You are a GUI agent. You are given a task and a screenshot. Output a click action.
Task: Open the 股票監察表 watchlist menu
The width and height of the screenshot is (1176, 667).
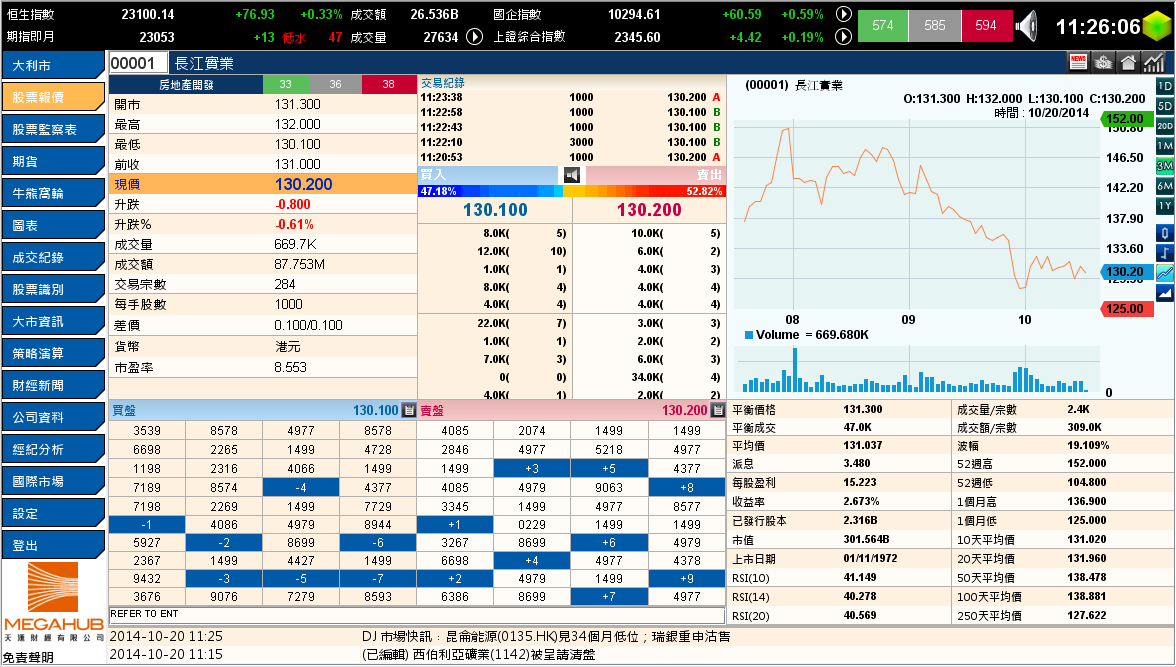pos(52,129)
